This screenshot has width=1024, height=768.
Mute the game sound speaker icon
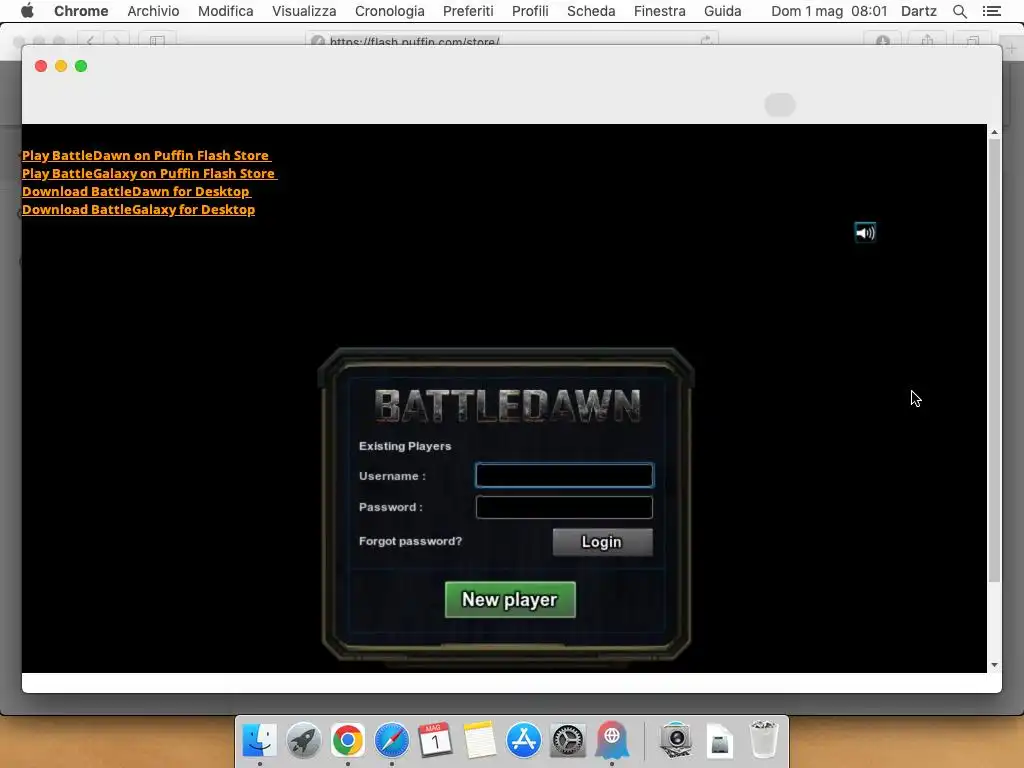coord(865,232)
